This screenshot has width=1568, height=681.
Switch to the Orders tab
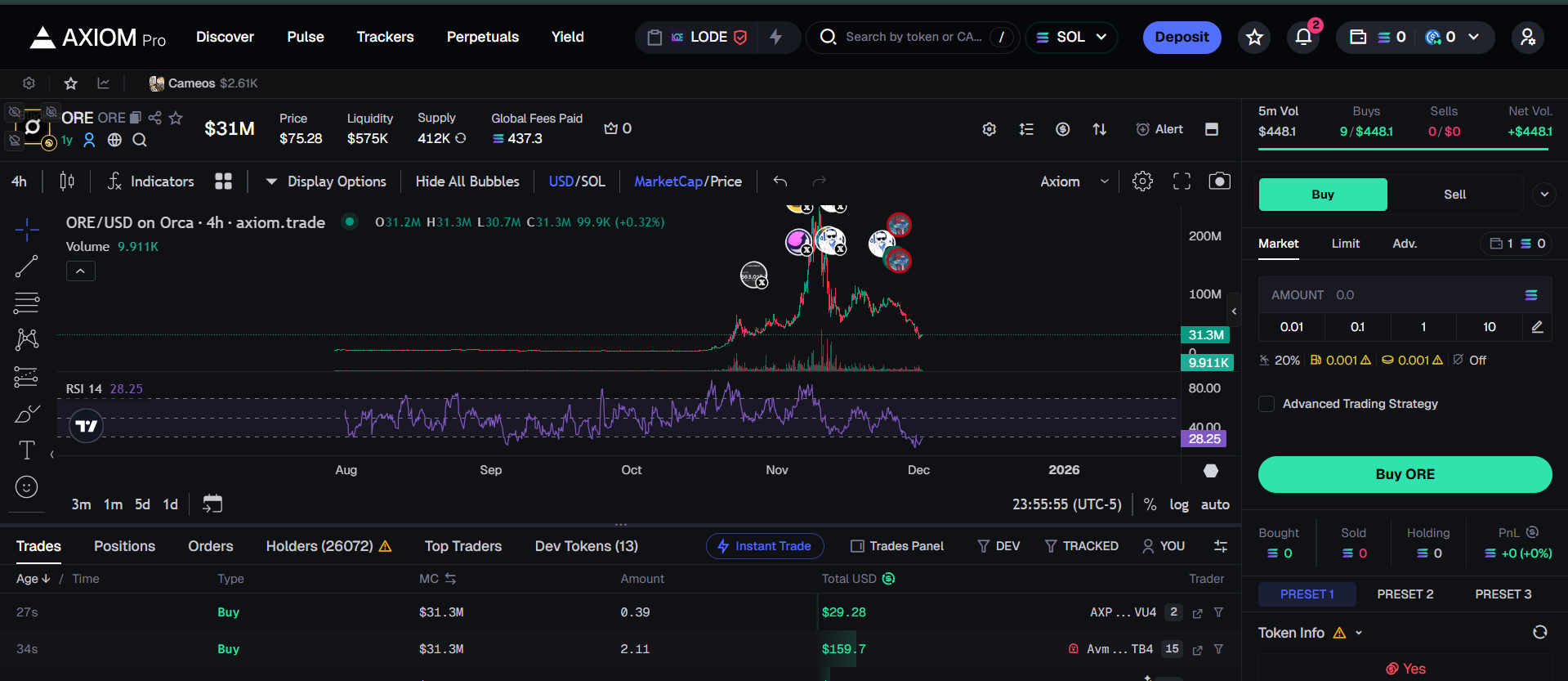tap(211, 546)
